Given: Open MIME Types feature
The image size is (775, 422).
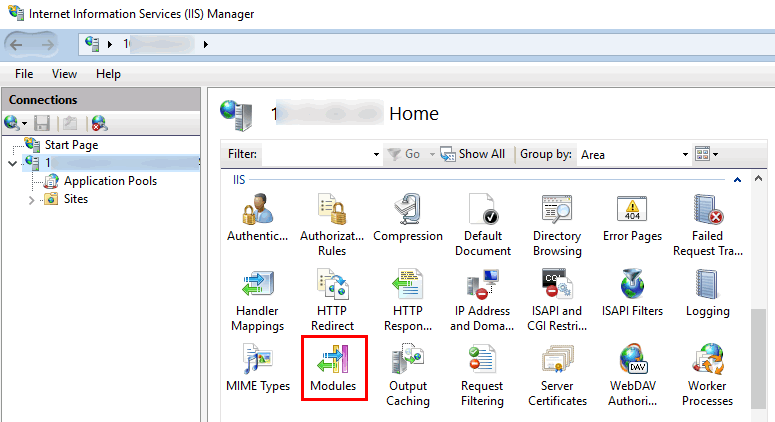Looking at the screenshot, I should [x=258, y=368].
